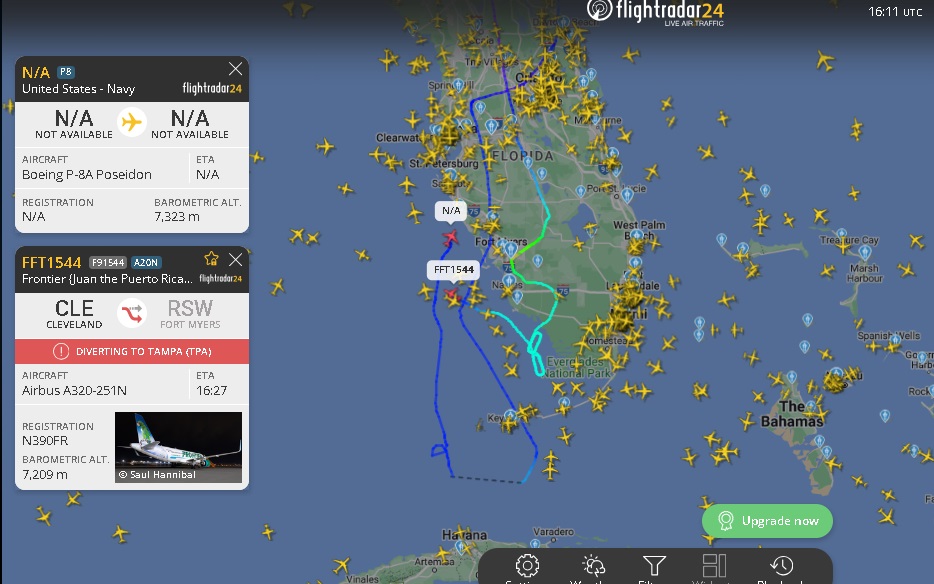Select the N/A aircraft map label
The width and height of the screenshot is (934, 584).
451,211
